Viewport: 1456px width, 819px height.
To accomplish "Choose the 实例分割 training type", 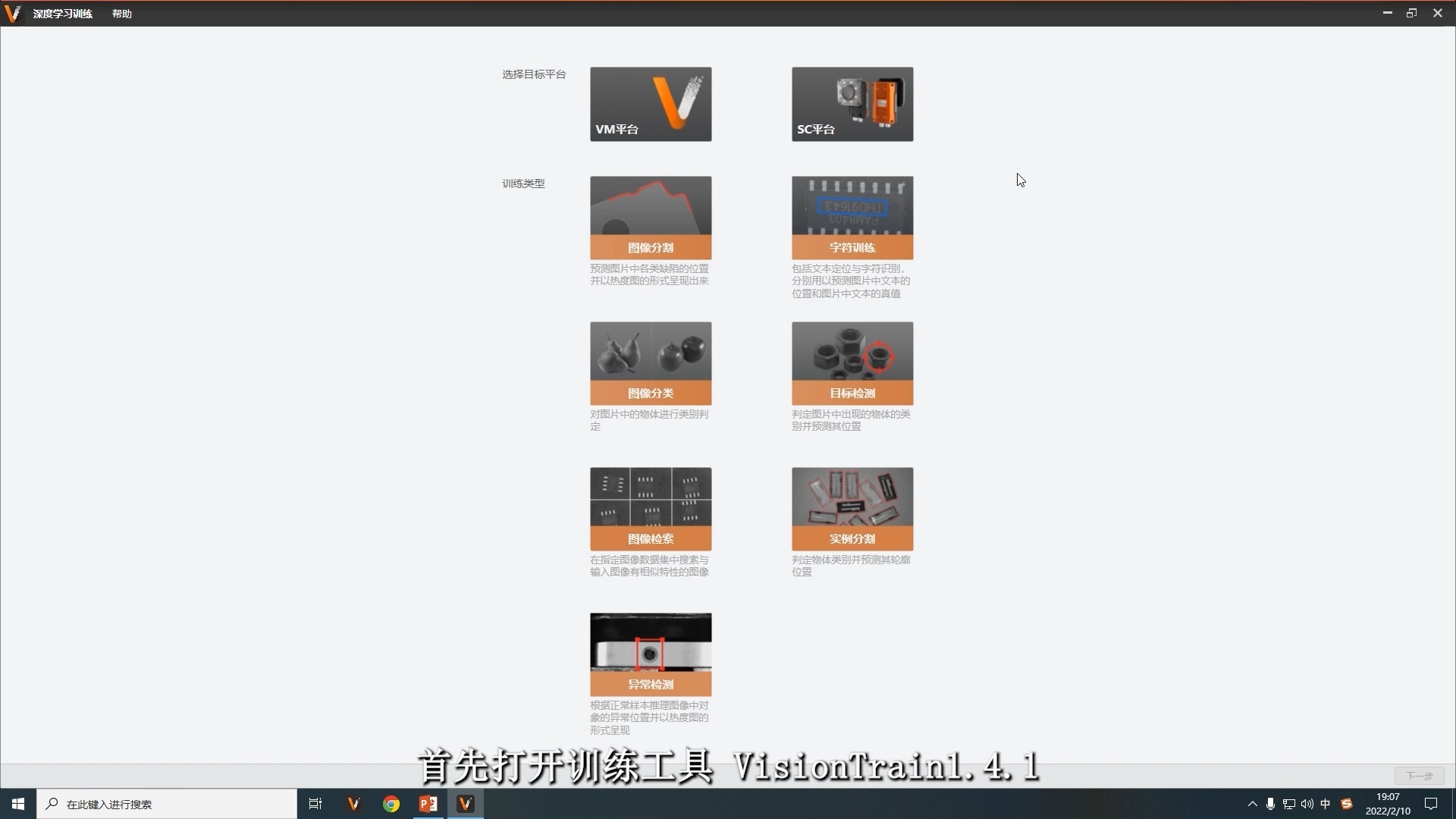I will click(x=852, y=509).
